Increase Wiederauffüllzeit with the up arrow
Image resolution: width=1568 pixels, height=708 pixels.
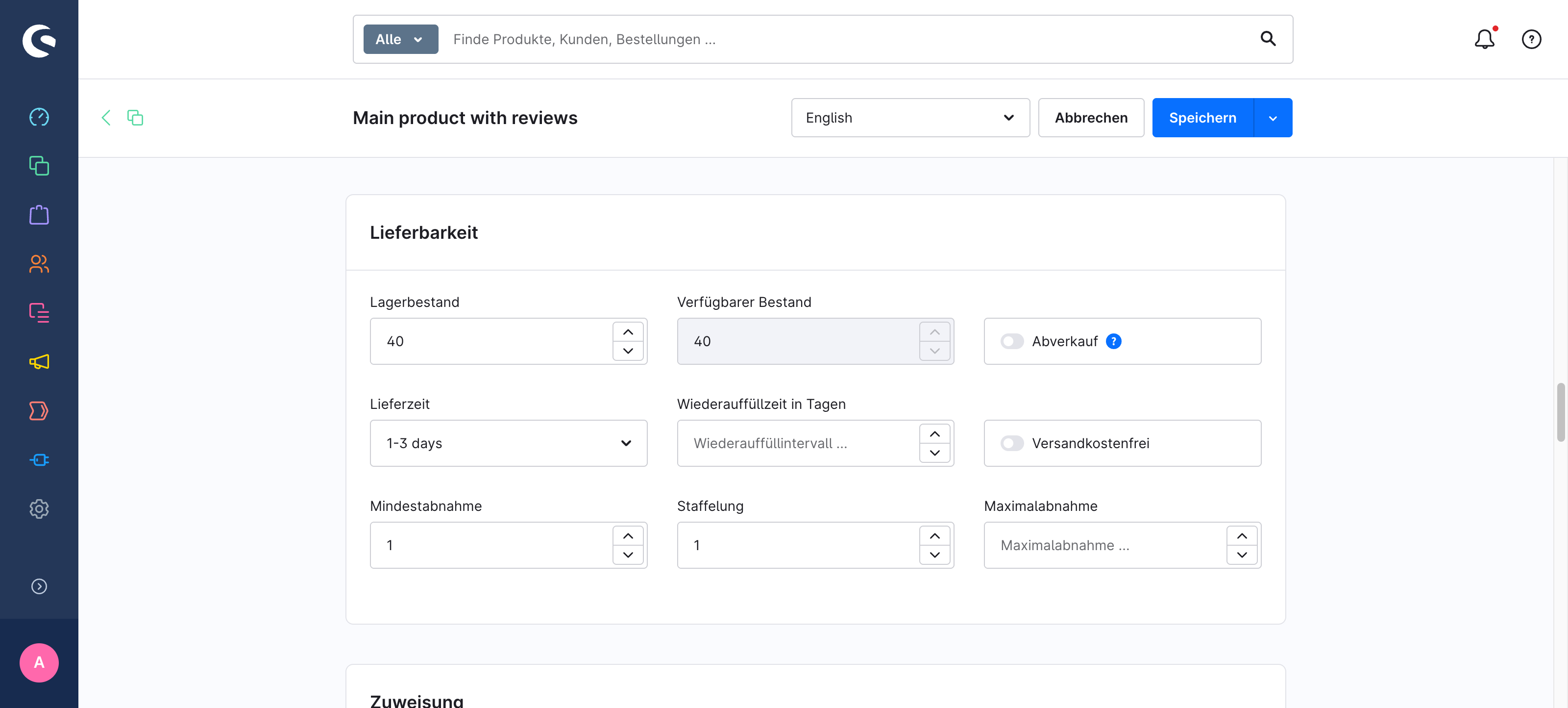click(x=935, y=434)
